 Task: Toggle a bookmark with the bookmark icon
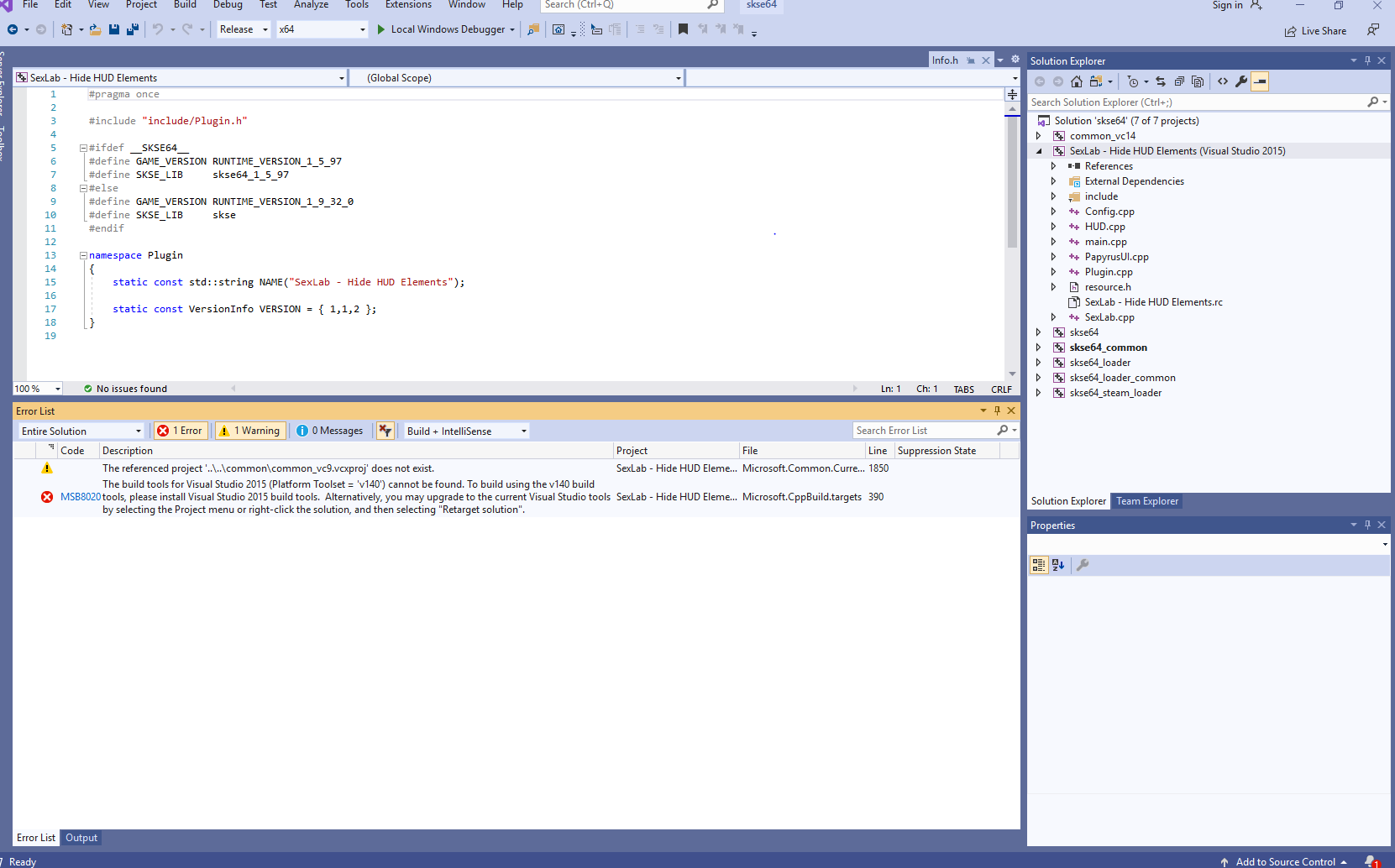click(683, 29)
